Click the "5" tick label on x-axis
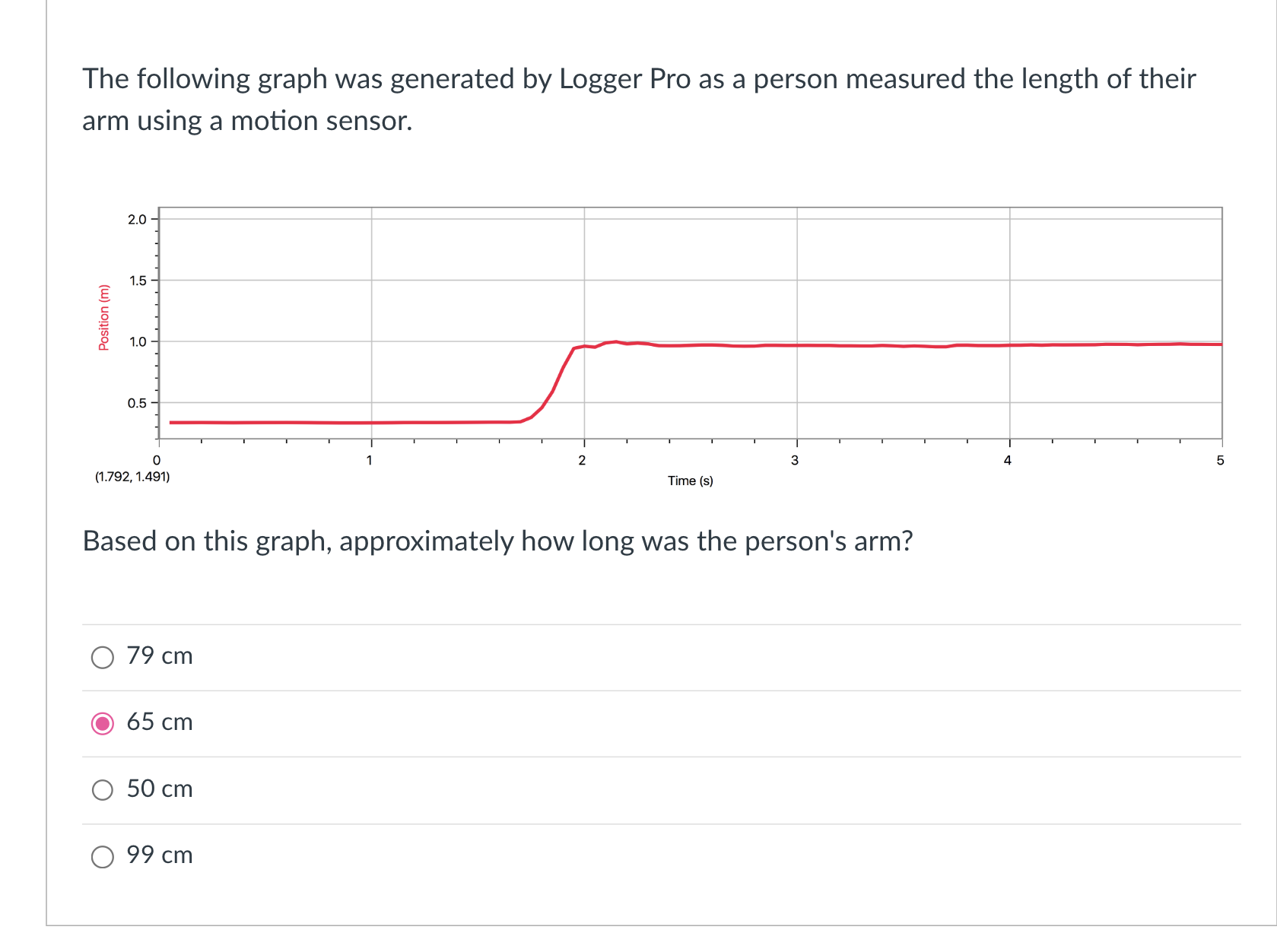 coord(1220,459)
